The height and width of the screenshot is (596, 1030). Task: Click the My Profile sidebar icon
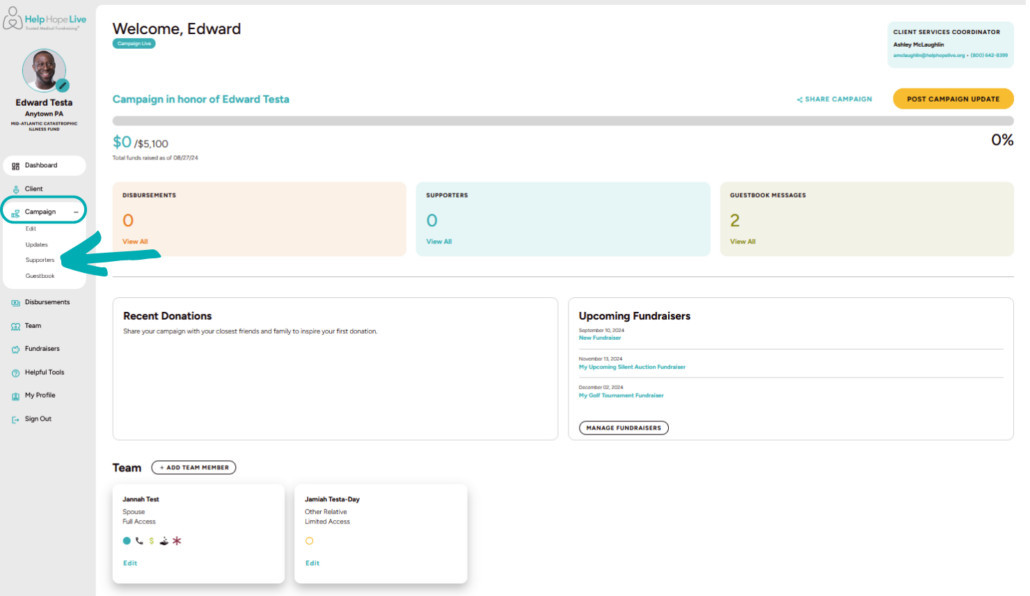pyautogui.click(x=15, y=396)
